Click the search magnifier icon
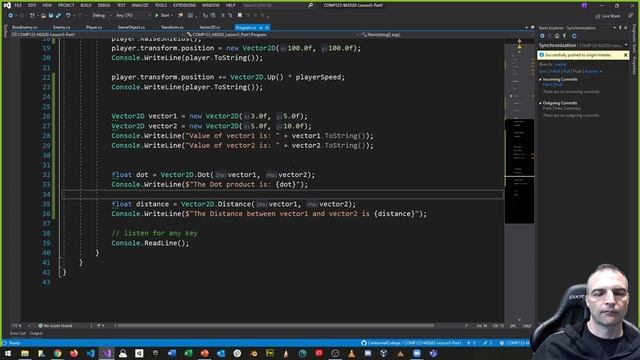The height and width of the screenshot is (360, 640). [x=311, y=5]
